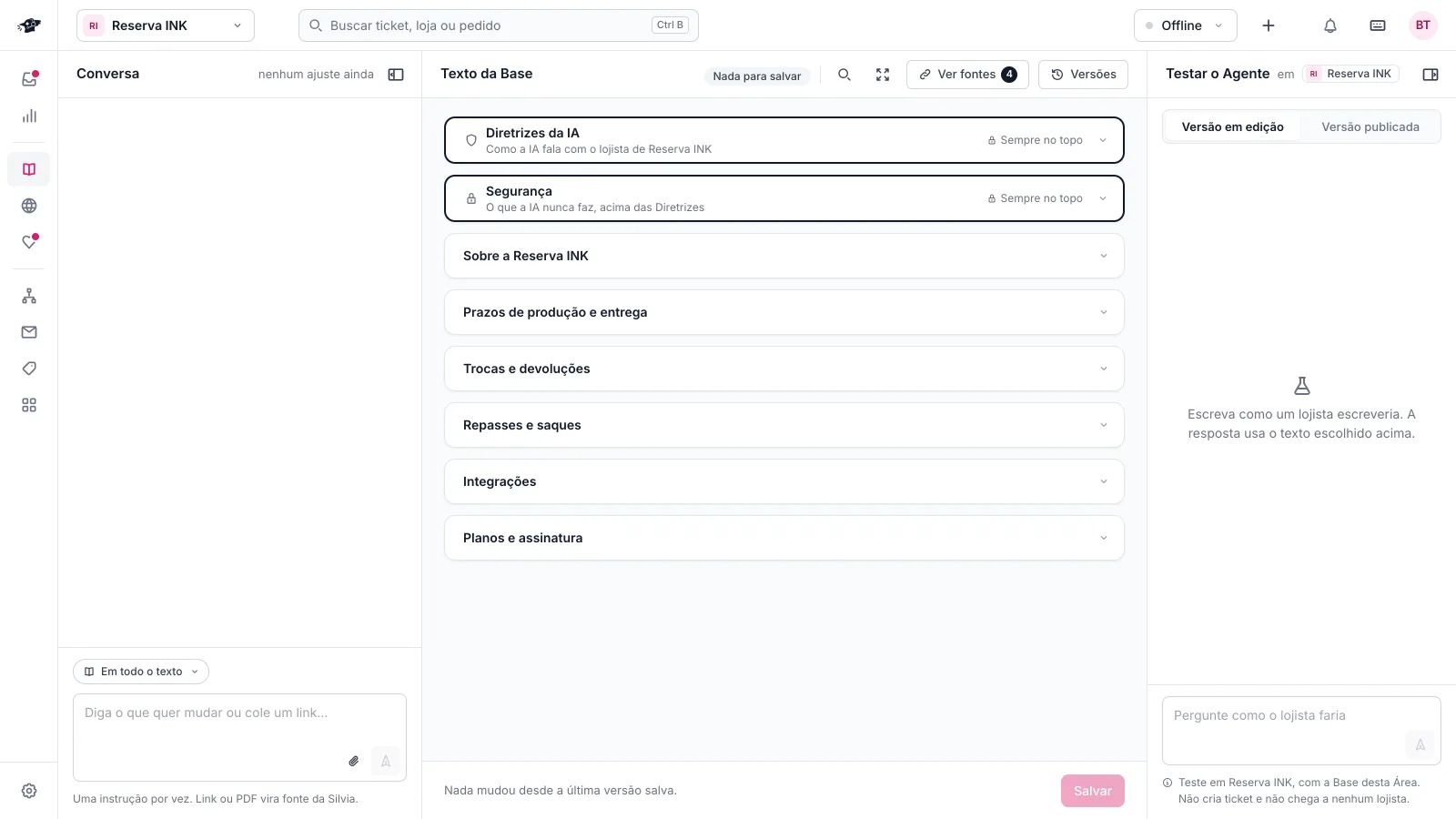This screenshot has width=1456, height=819.
Task: Open the tag icon in sidebar
Action: (x=29, y=369)
